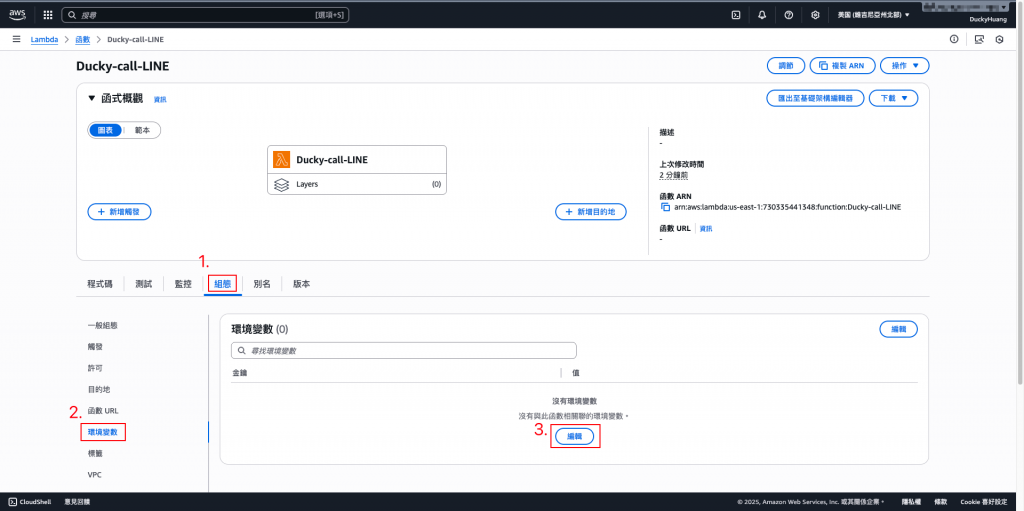
Task: Select 目的地 in the side menu
Action: pos(99,389)
